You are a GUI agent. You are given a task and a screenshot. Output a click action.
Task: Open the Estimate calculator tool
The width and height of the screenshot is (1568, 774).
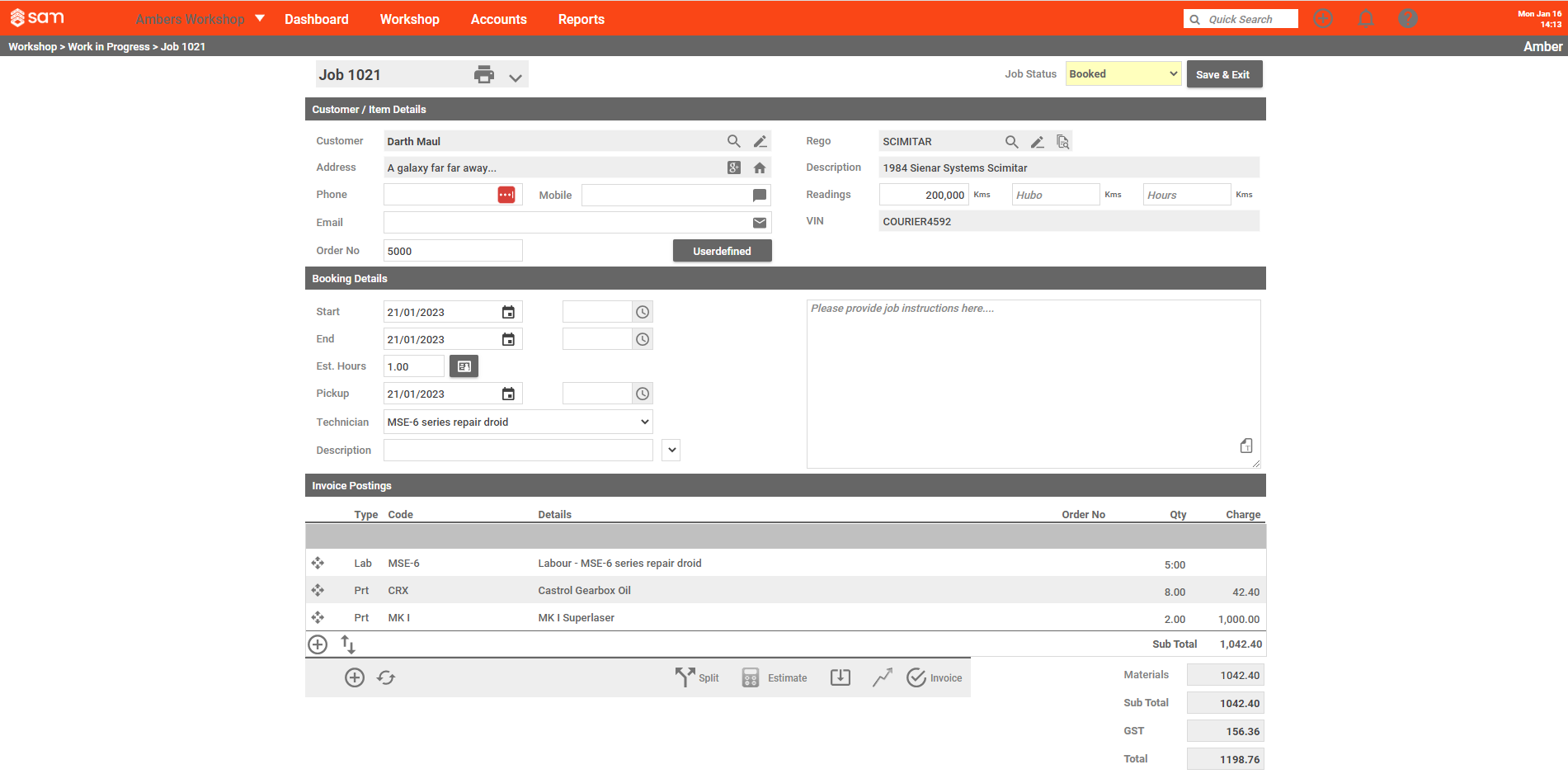[774, 677]
